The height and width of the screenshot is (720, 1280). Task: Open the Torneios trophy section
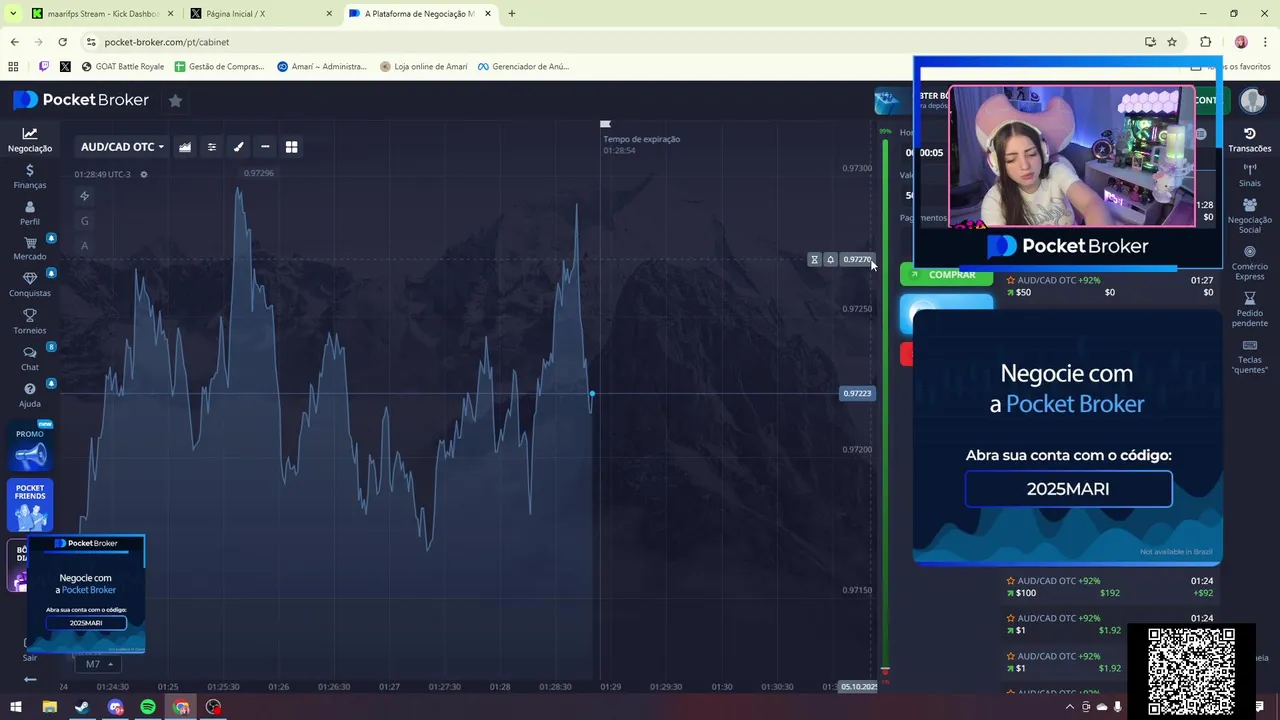(x=30, y=322)
